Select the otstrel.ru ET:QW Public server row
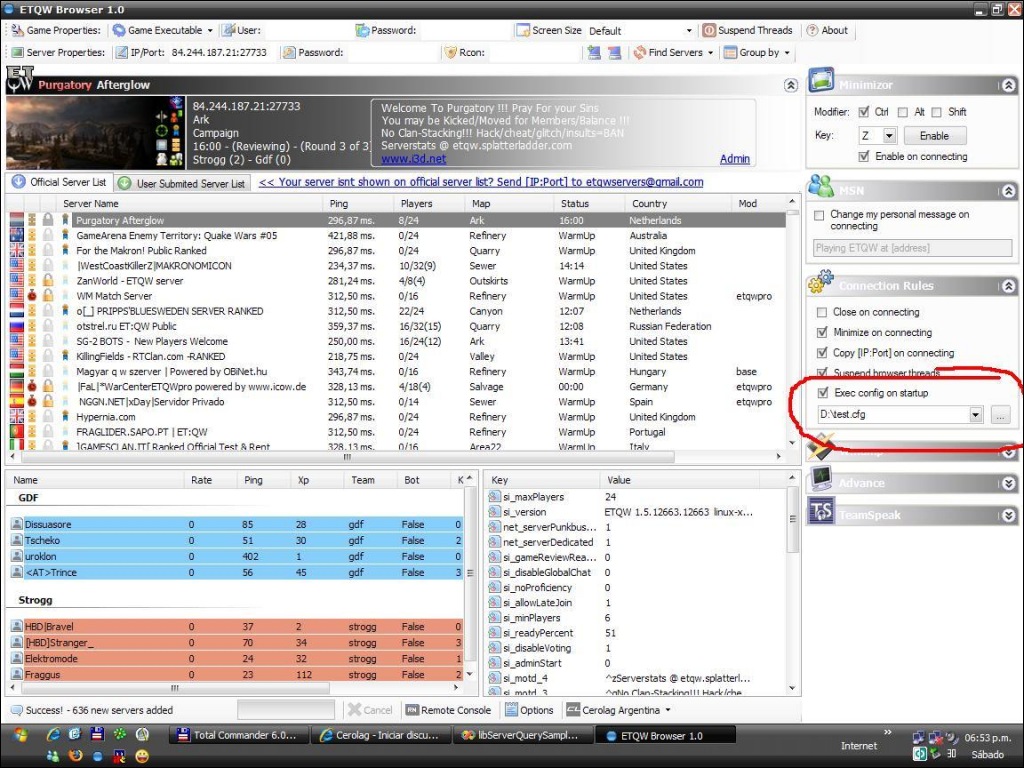Image resolution: width=1024 pixels, height=768 pixels. (x=397, y=327)
